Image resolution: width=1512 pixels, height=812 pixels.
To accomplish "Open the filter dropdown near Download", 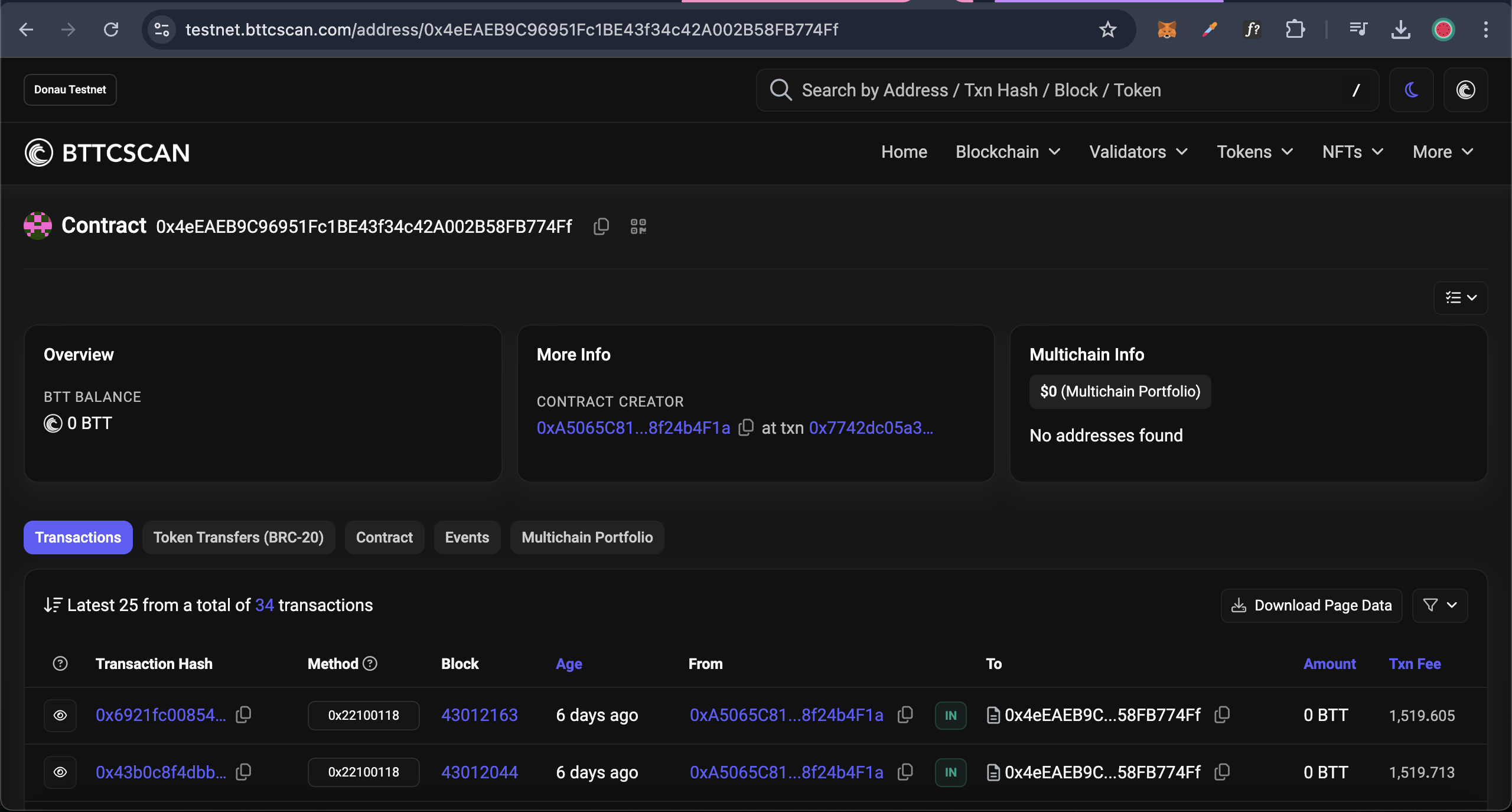I will point(1439,605).
